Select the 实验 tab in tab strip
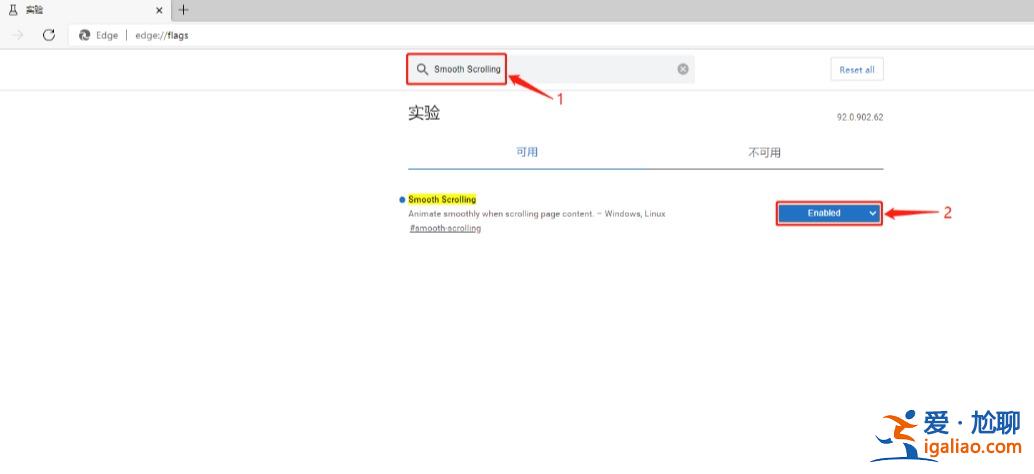The image size is (1034, 474). pos(86,11)
